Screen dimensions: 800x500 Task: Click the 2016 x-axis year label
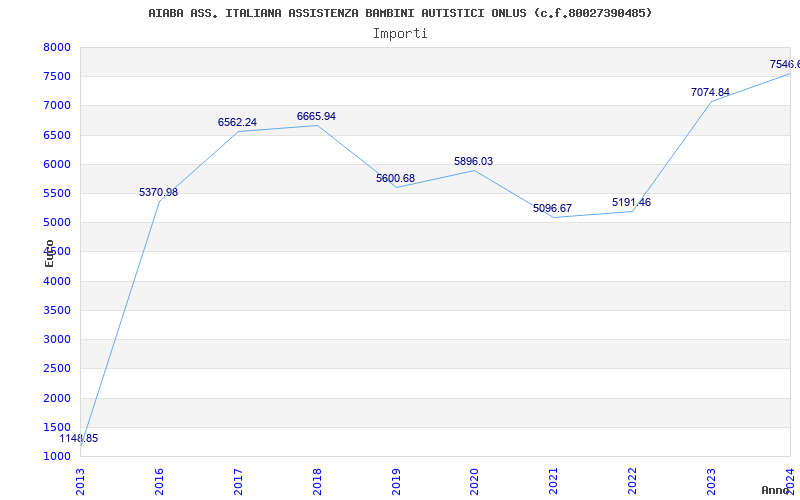click(x=159, y=482)
